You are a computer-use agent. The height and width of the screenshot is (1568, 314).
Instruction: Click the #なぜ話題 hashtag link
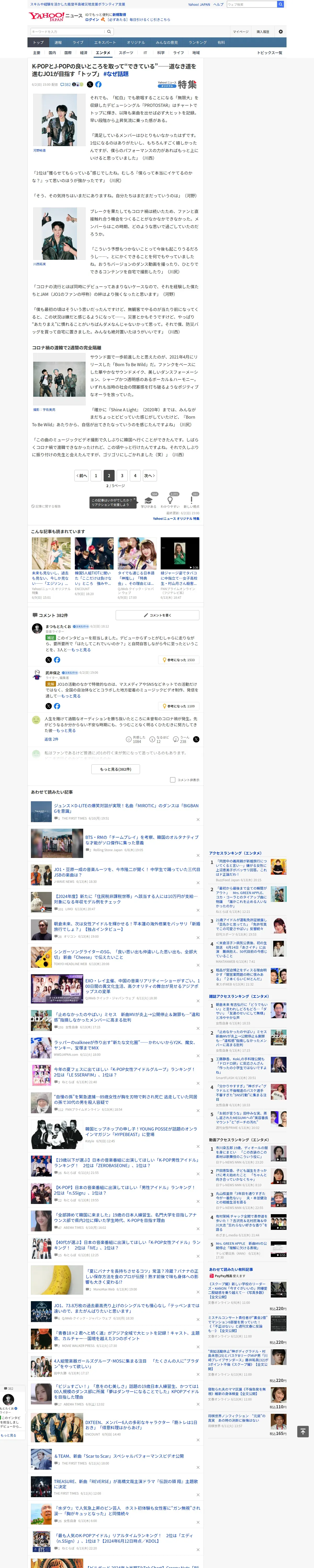[116, 74]
